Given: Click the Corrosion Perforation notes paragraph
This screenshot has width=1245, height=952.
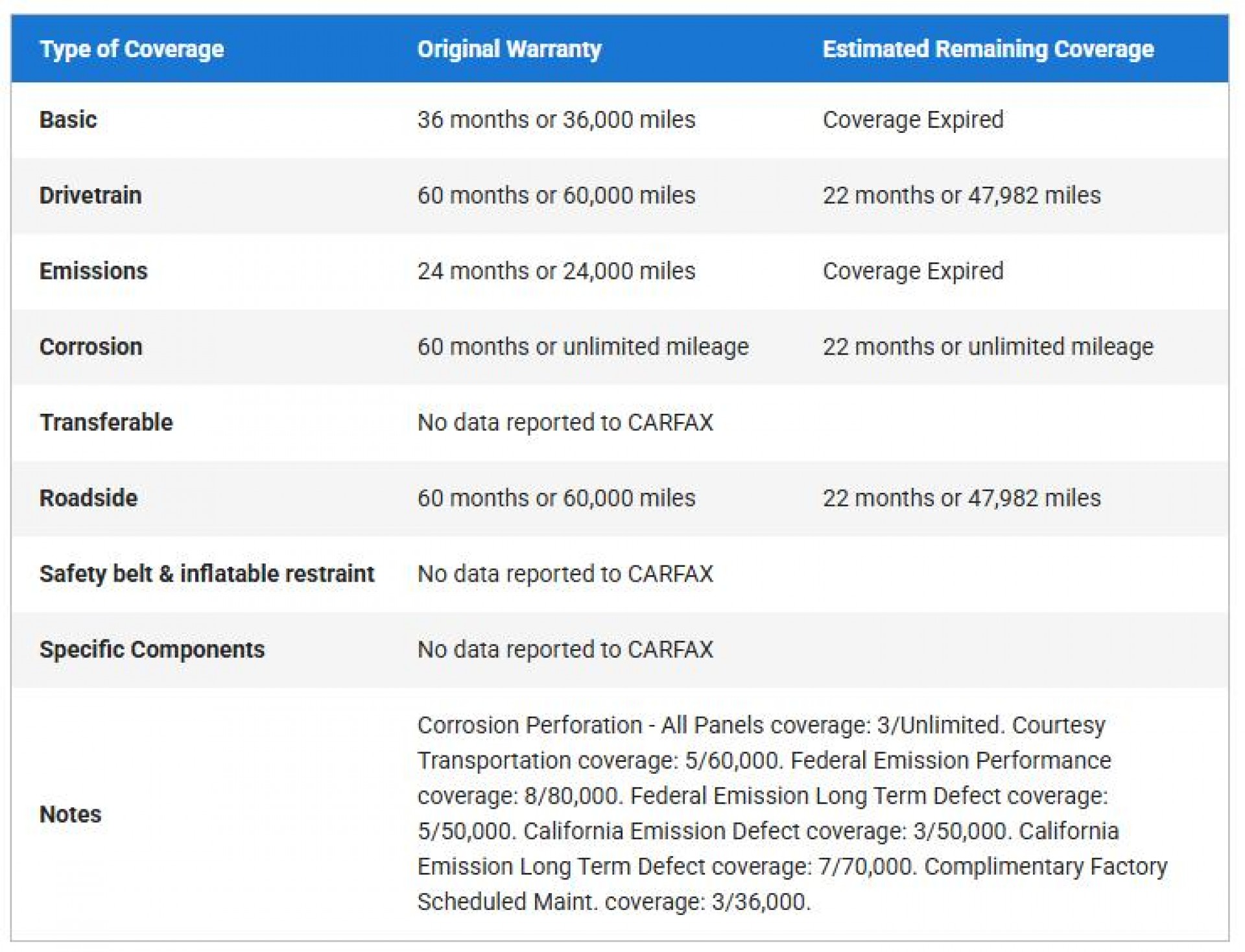Looking at the screenshot, I should [791, 813].
